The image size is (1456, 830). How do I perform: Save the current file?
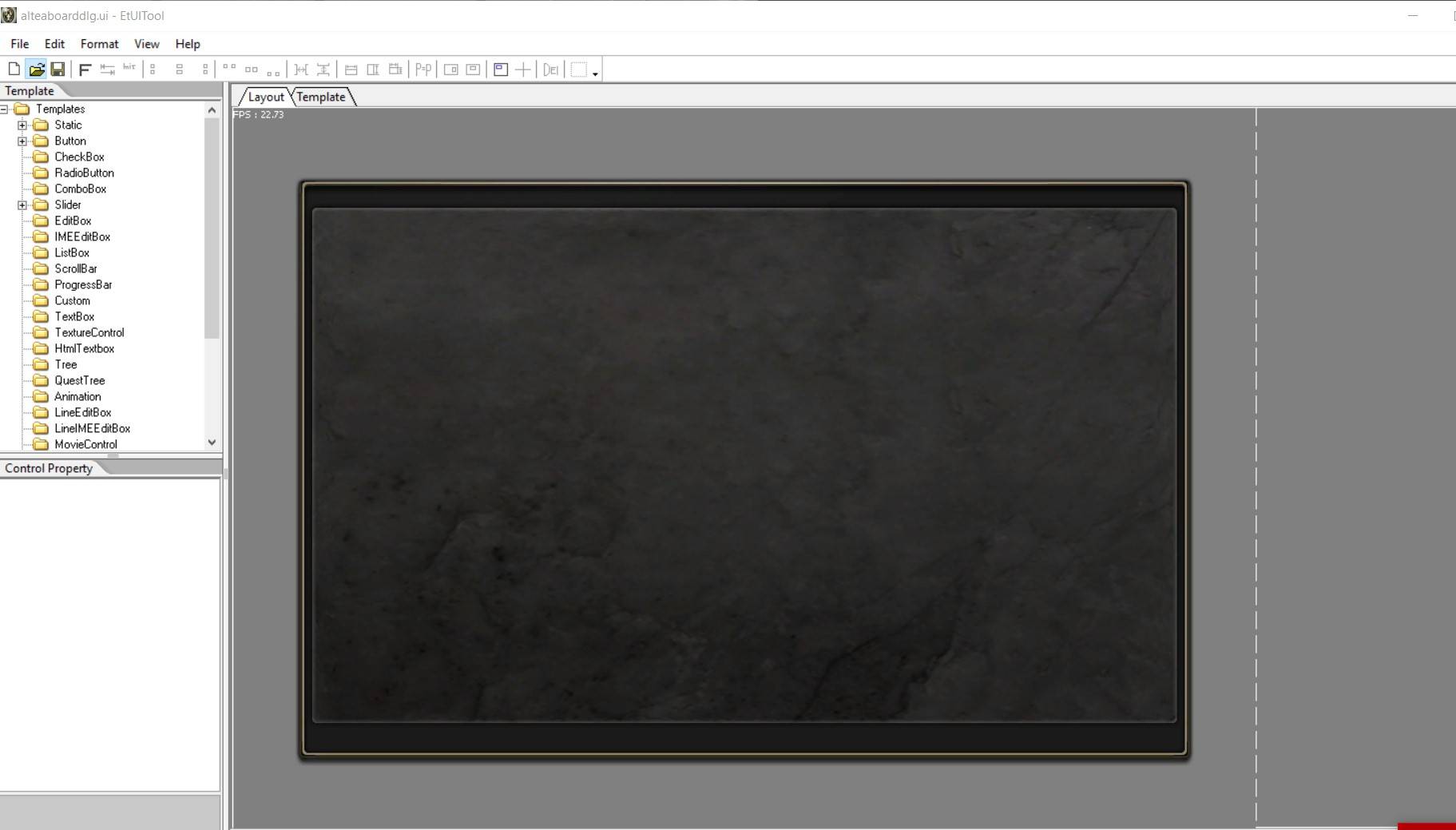click(x=58, y=69)
